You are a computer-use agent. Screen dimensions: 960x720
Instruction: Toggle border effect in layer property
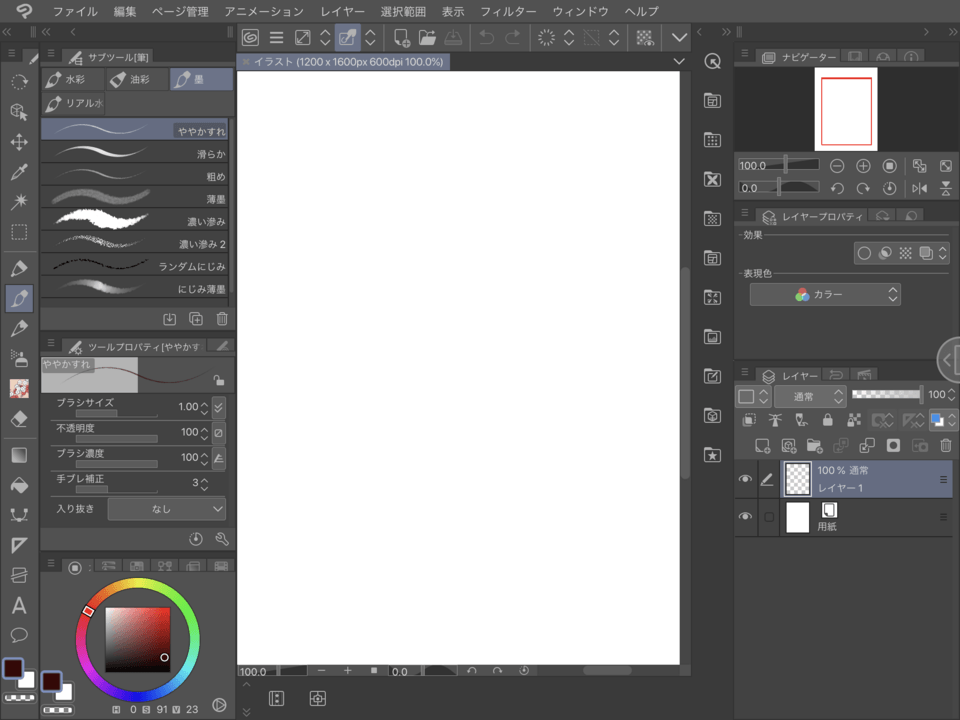(864, 253)
